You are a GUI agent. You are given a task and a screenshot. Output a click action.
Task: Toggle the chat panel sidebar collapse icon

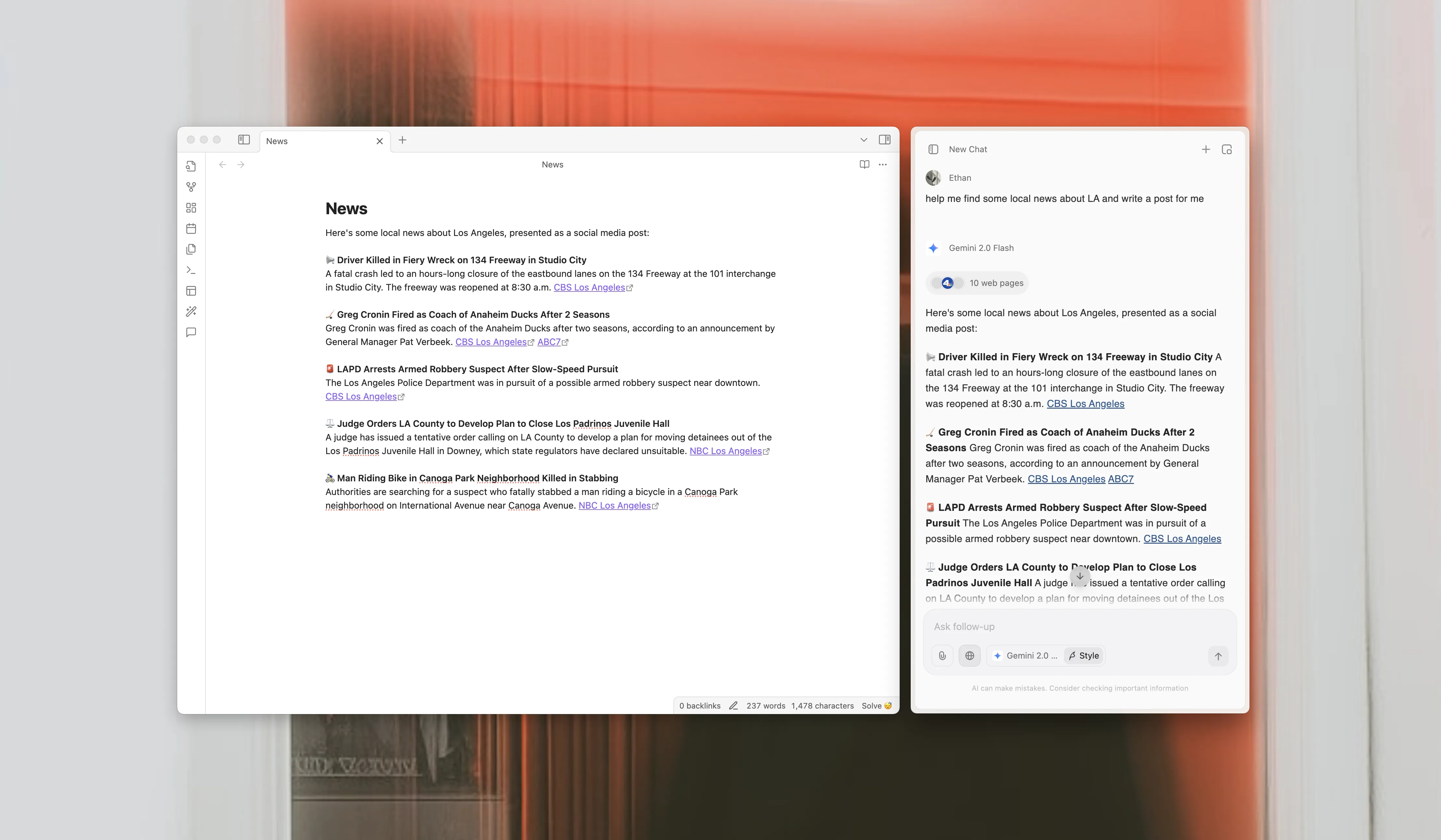(x=933, y=149)
